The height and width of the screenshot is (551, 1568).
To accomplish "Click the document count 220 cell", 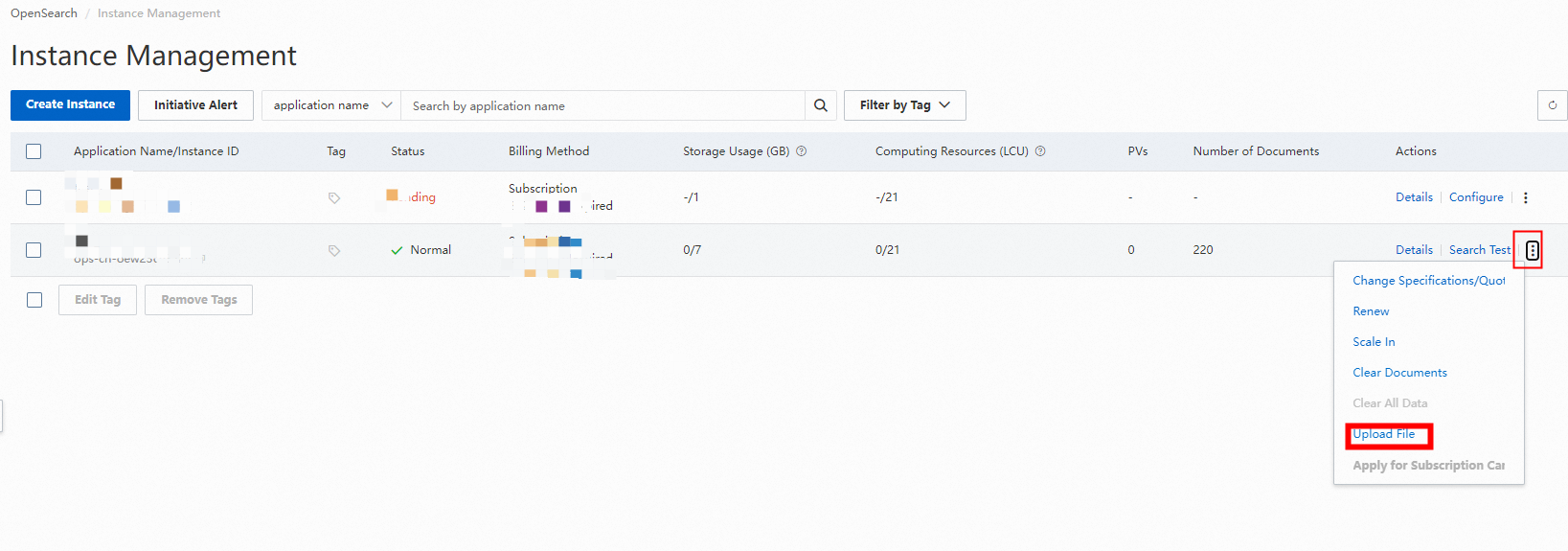I will (1203, 250).
